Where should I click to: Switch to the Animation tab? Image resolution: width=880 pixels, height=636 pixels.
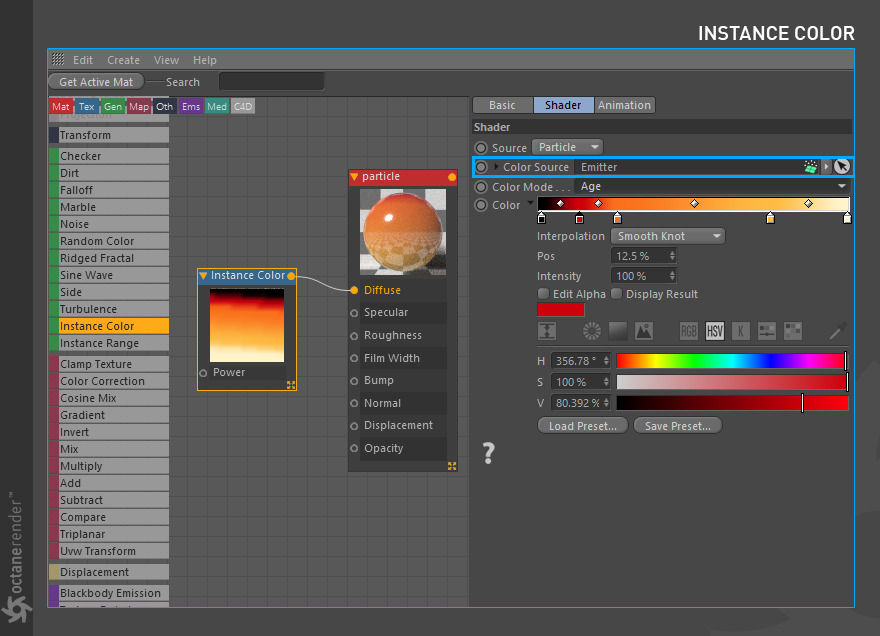(x=625, y=104)
